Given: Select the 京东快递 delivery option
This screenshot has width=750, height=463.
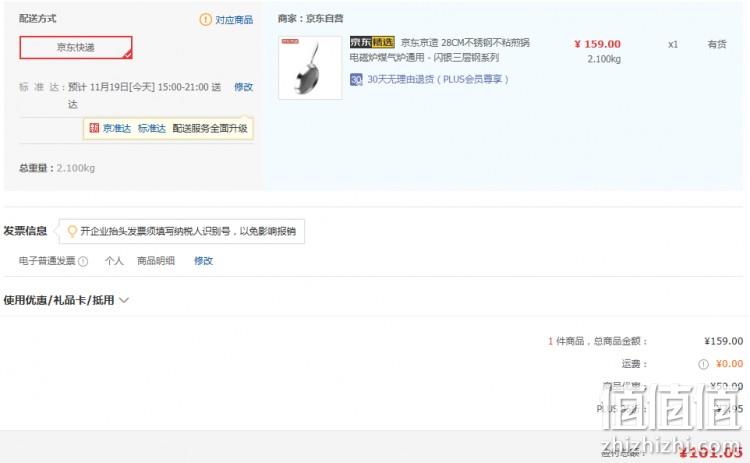Looking at the screenshot, I should point(76,47).
